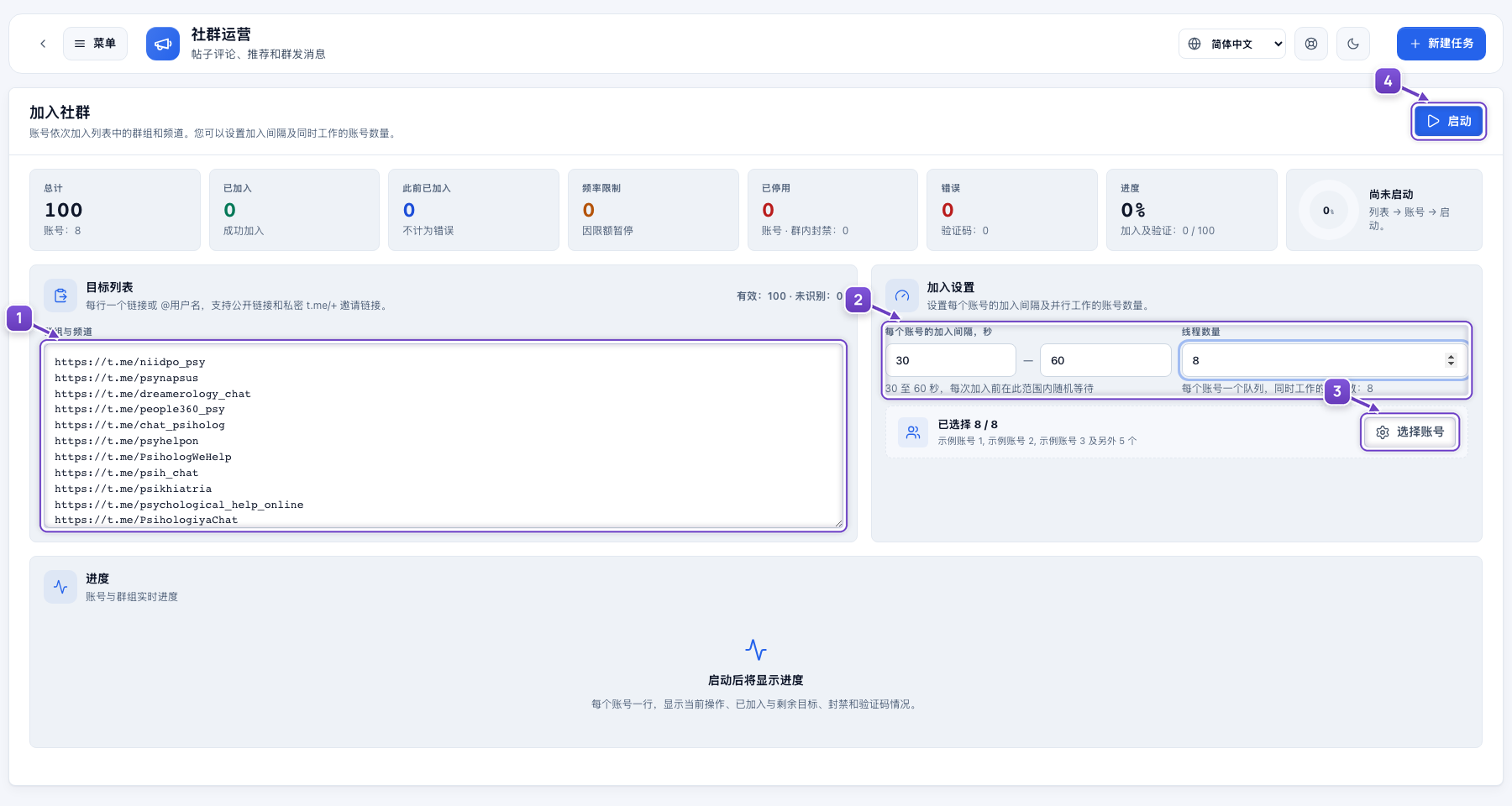Open account picker via 选择账号
The height and width of the screenshot is (806, 1512).
click(1410, 432)
